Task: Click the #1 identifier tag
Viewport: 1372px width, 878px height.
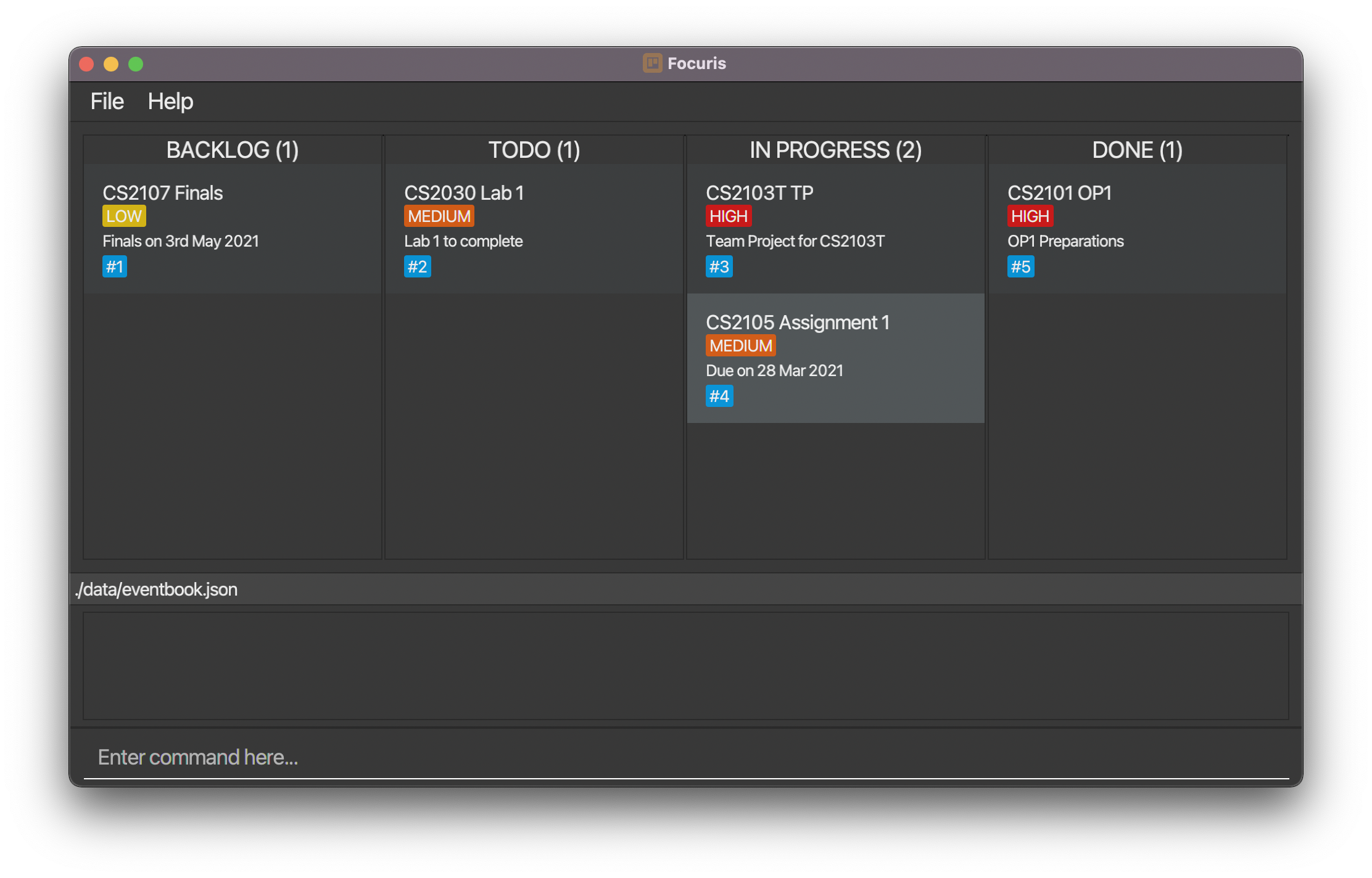Action: tap(115, 266)
